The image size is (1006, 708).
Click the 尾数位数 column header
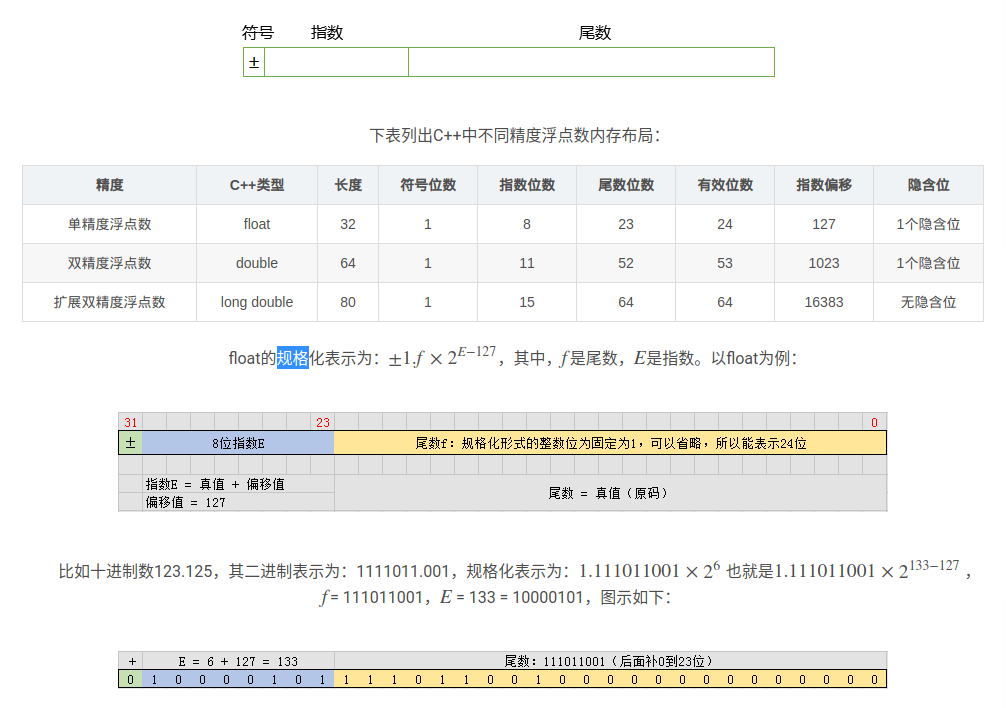pyautogui.click(x=626, y=185)
